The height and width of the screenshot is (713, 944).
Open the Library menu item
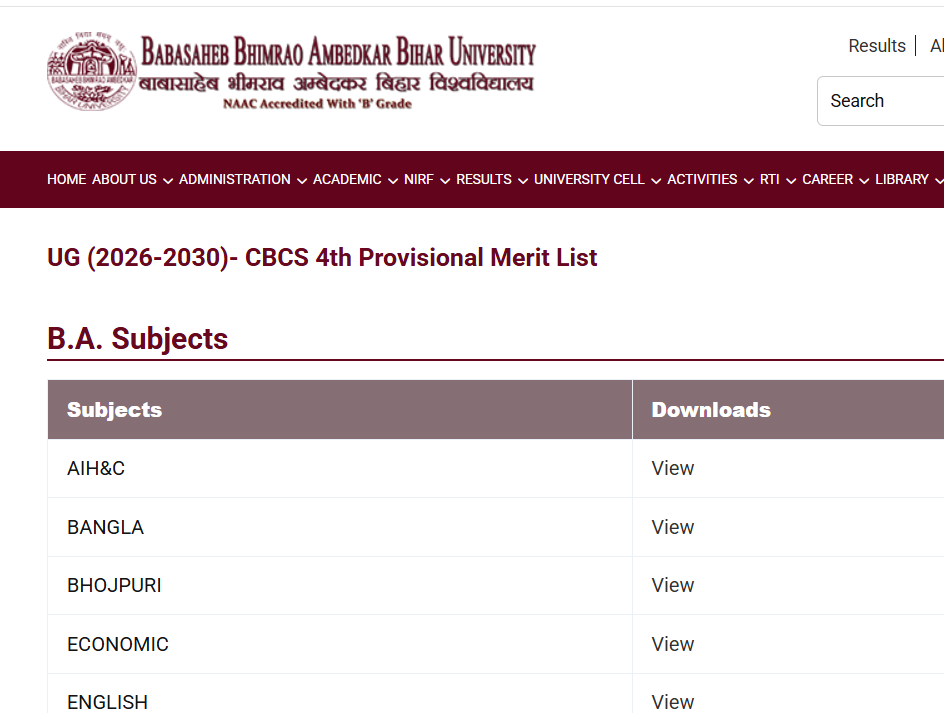[x=901, y=179]
